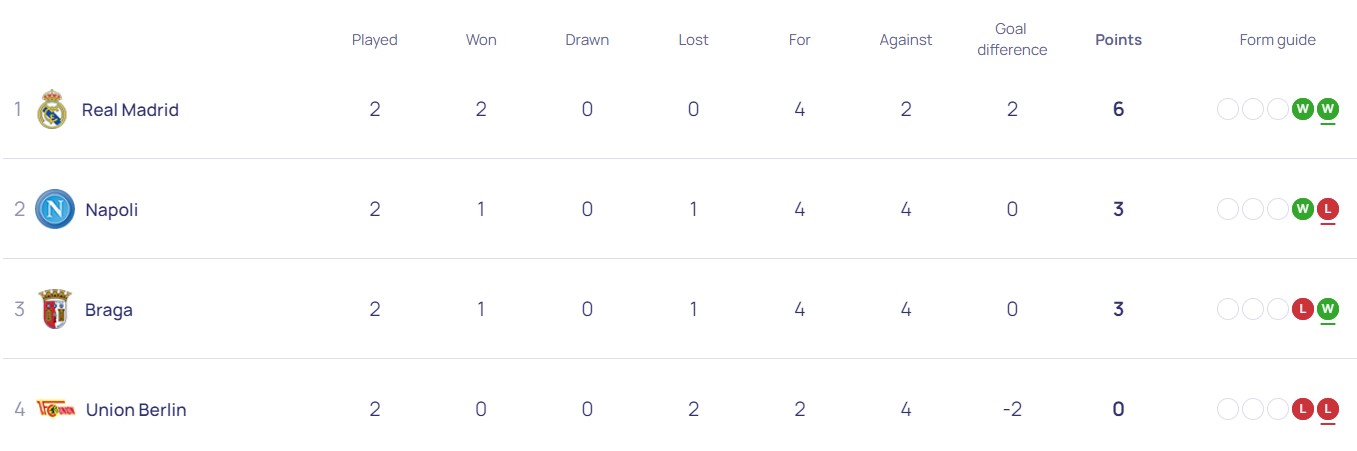The width and height of the screenshot is (1357, 451).
Task: Click the Real Madrid club crest
Action: [52, 110]
